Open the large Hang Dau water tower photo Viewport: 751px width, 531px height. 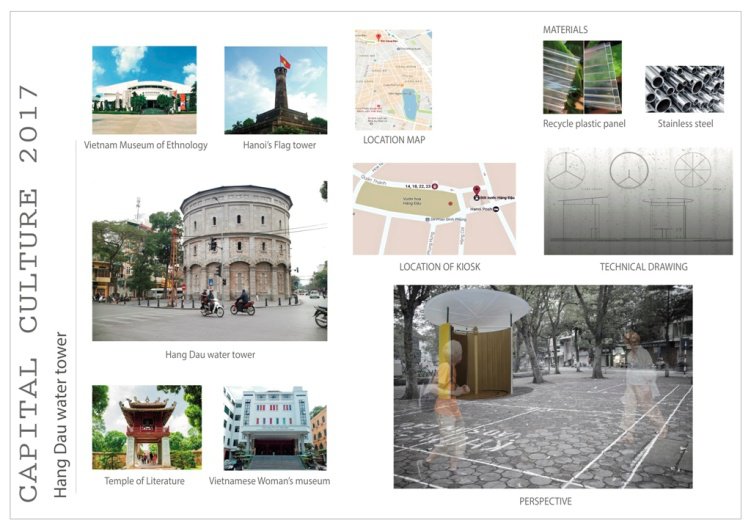(x=210, y=261)
